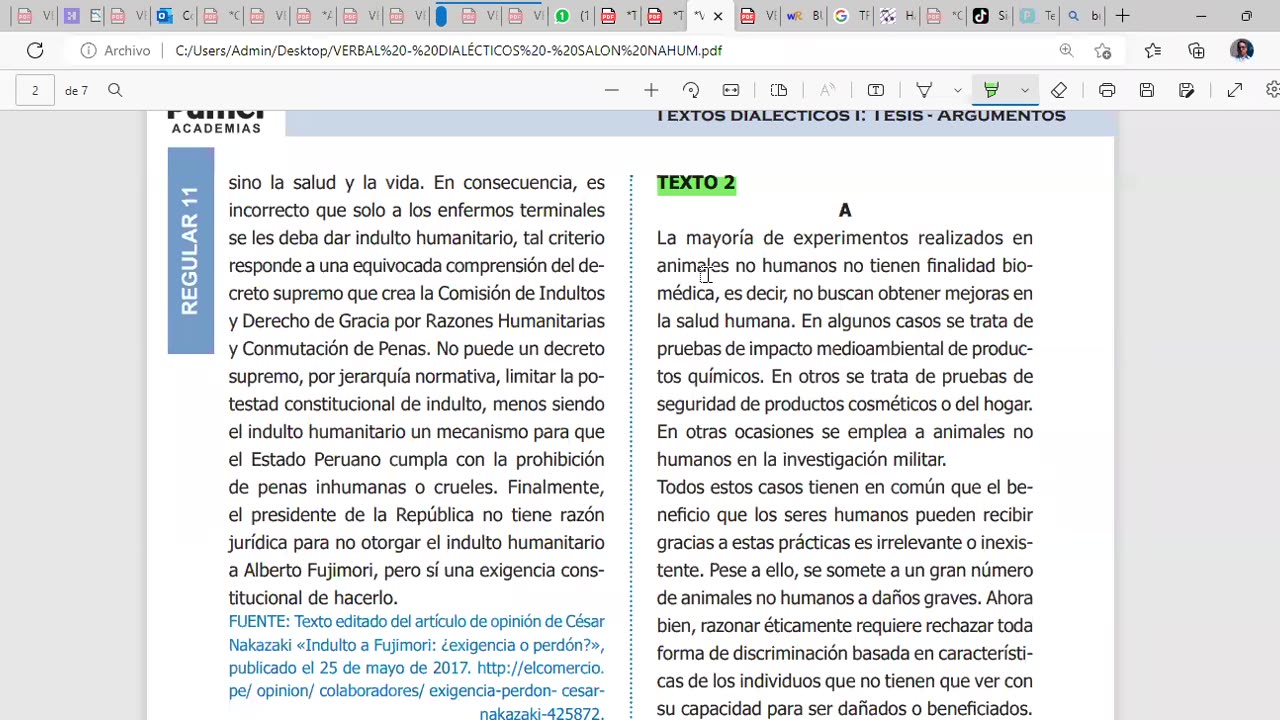Screen dimensions: 1280x720
Task: Click the address bar file path
Action: point(448,50)
